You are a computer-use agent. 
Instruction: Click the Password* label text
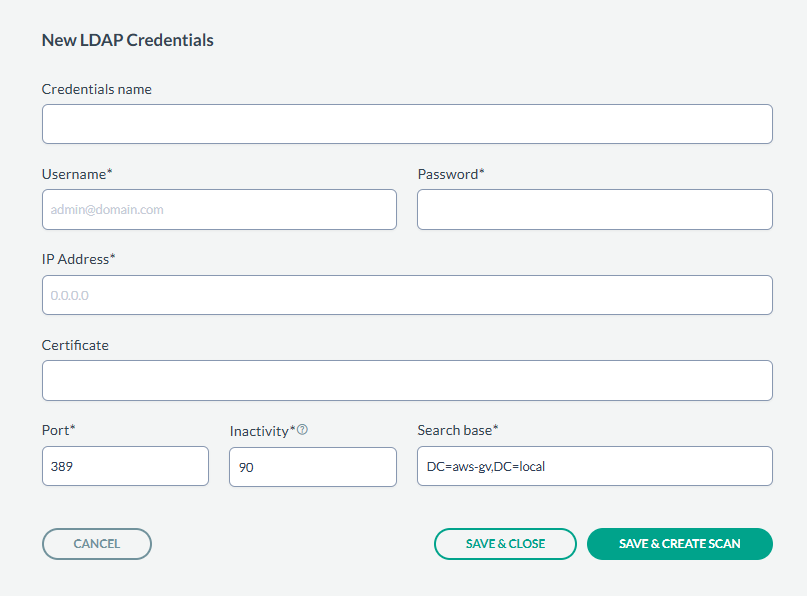coord(451,174)
